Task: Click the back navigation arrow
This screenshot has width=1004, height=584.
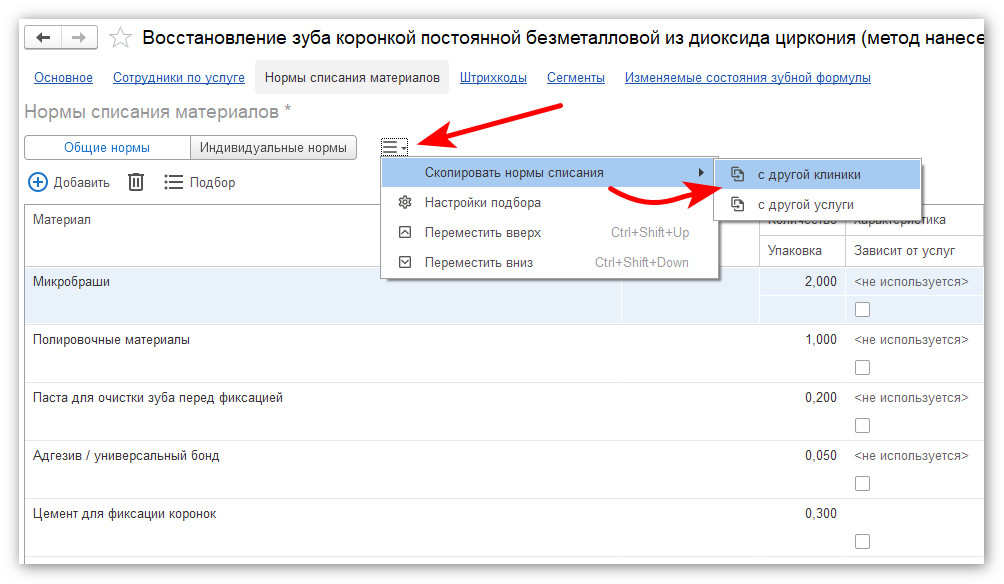Action: pyautogui.click(x=43, y=38)
